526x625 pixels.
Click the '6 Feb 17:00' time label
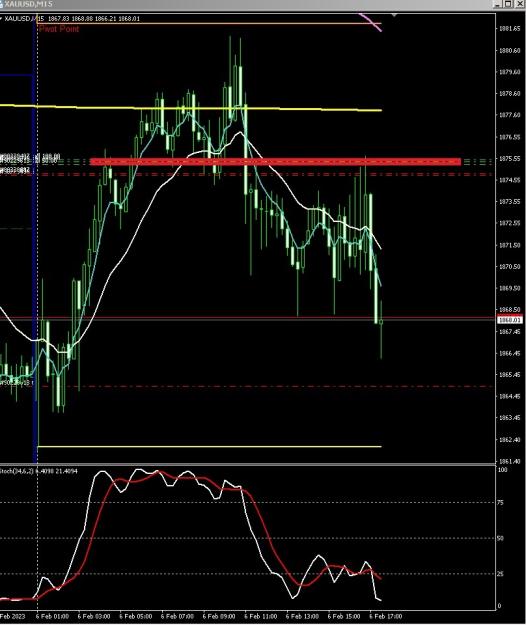[385, 617]
